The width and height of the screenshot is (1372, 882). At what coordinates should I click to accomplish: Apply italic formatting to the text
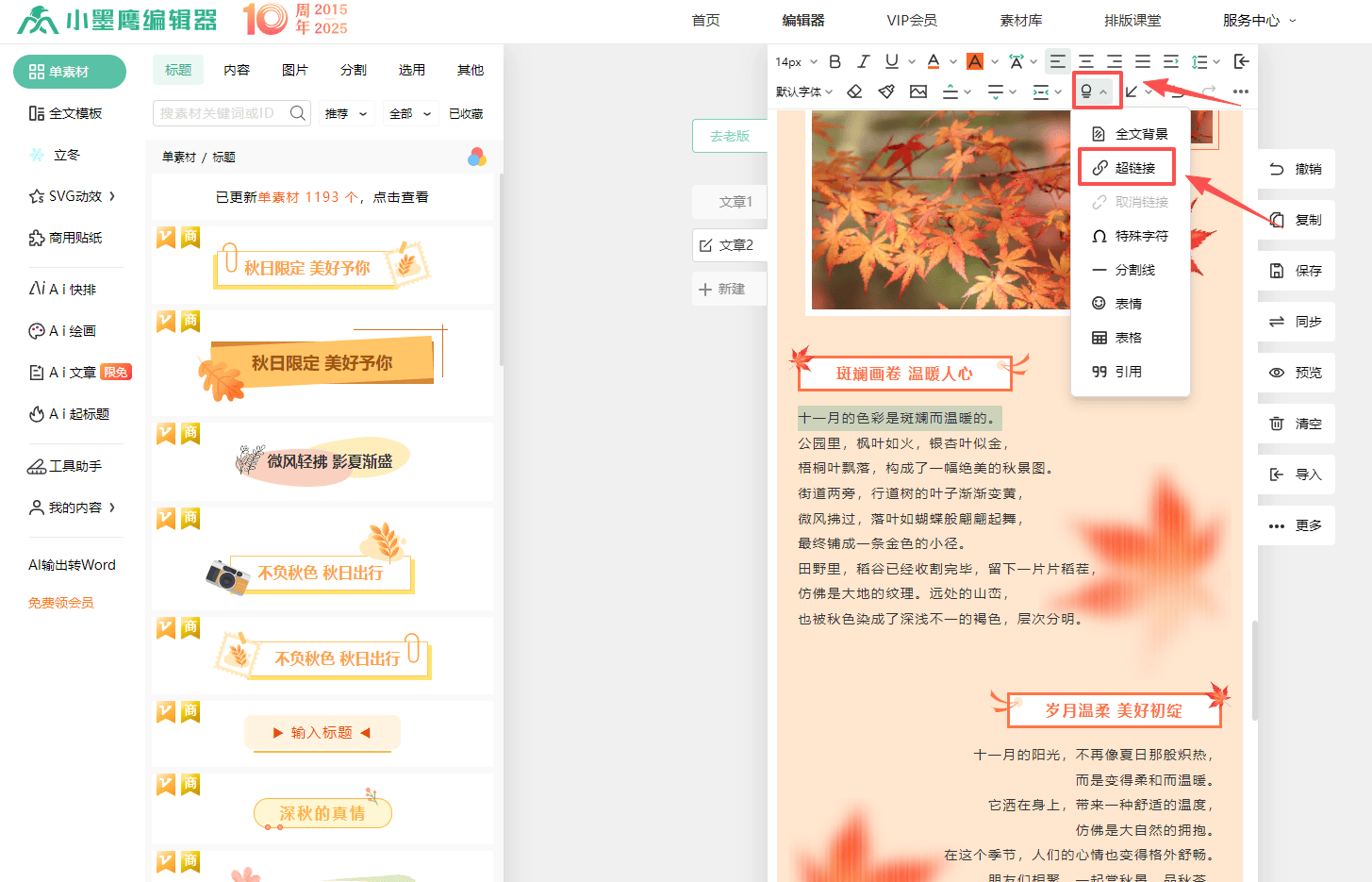(x=863, y=62)
